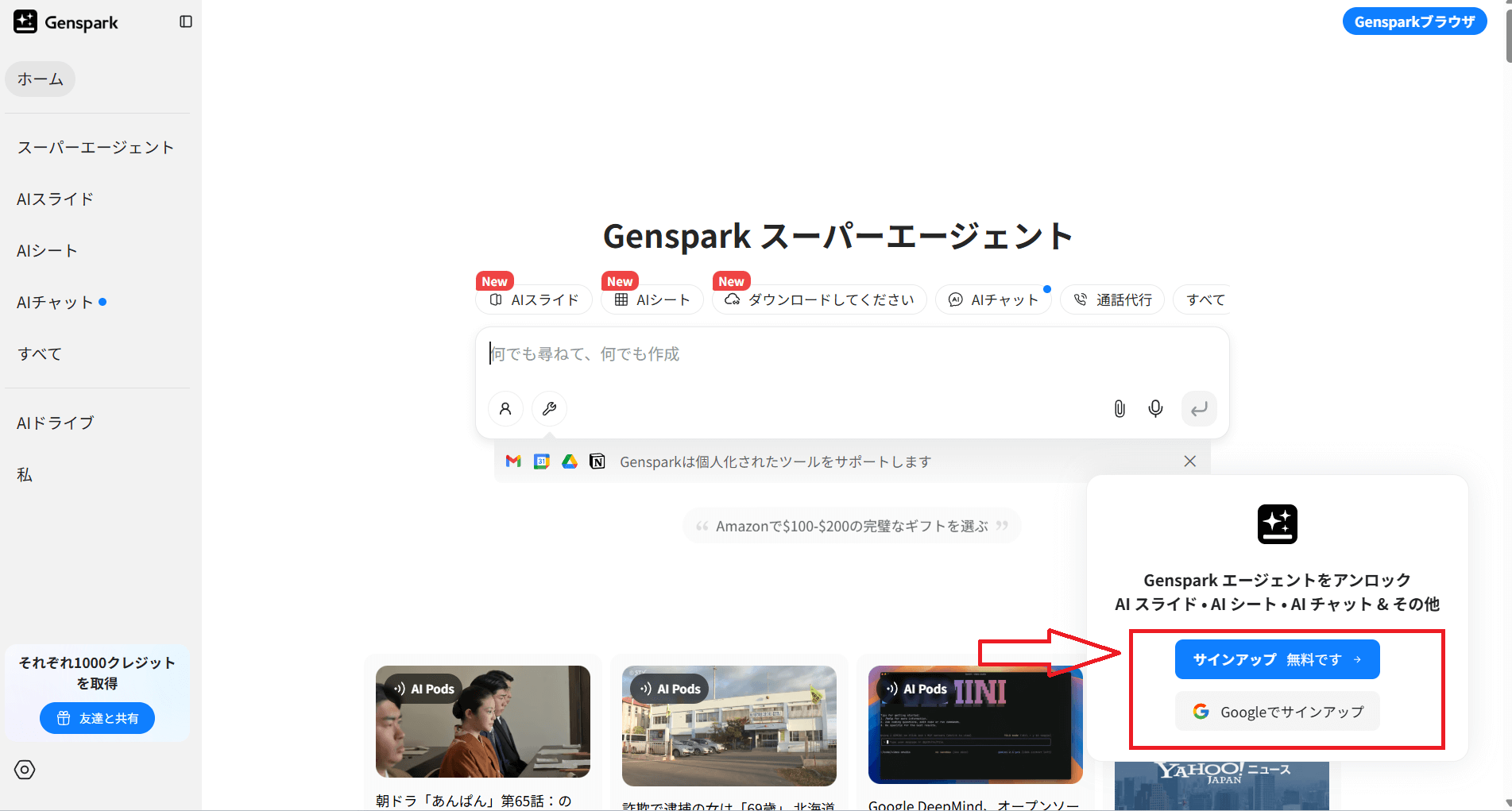Submit prompt with the enter arrow icon

[1199, 409]
